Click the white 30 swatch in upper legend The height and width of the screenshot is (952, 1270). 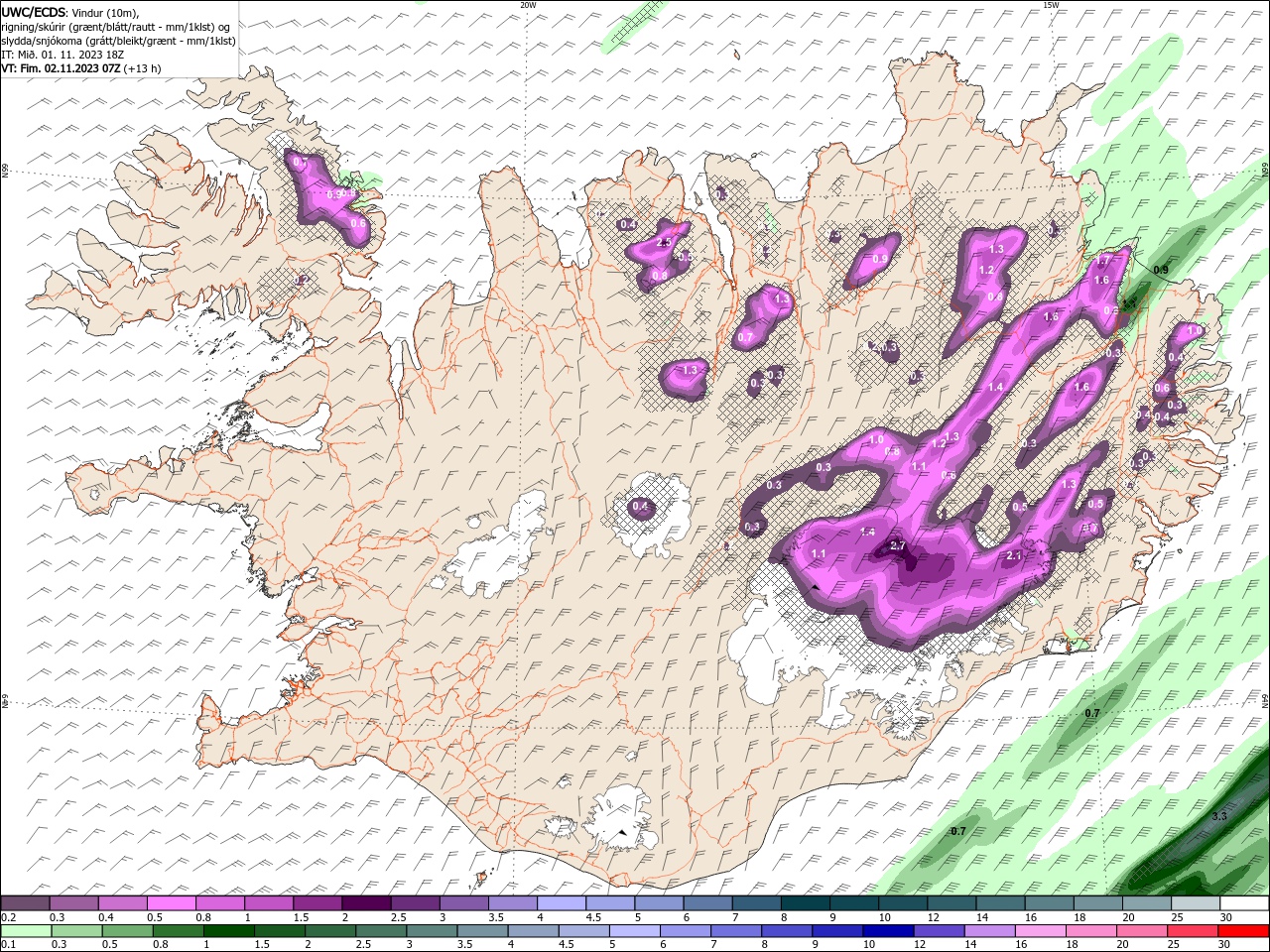1244,903
